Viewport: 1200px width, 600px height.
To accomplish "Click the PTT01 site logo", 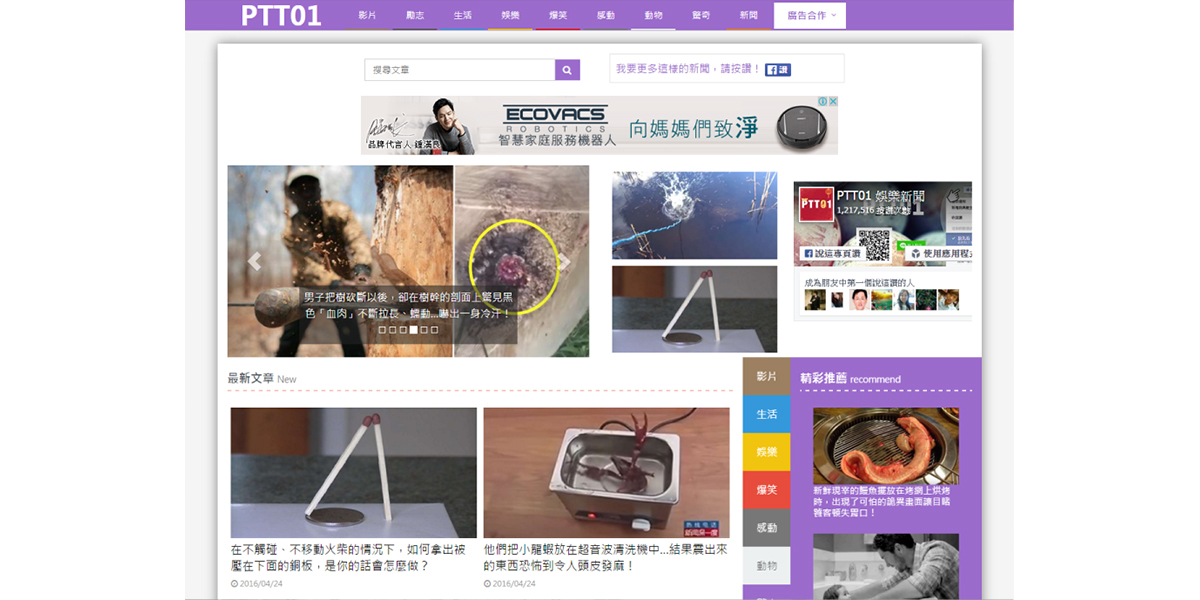I will pos(281,16).
